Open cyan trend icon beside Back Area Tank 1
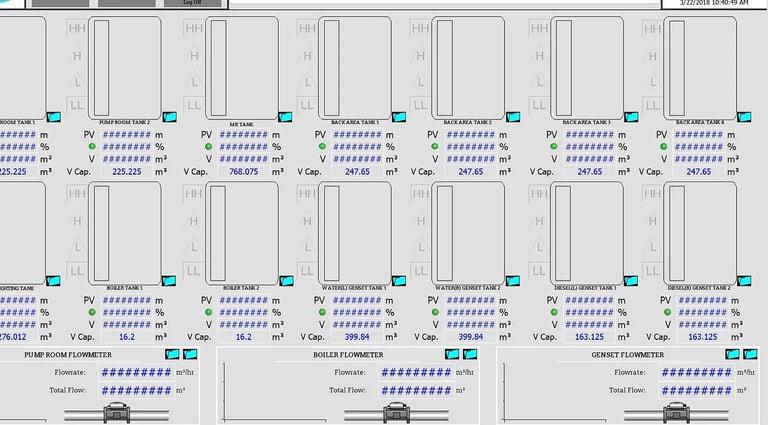The image size is (768, 425). pos(399,117)
